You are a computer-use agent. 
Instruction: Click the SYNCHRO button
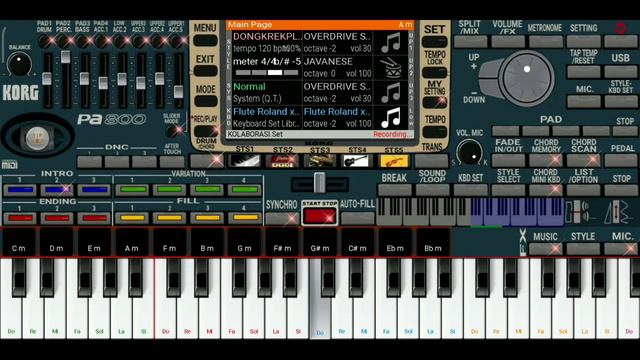point(282,218)
